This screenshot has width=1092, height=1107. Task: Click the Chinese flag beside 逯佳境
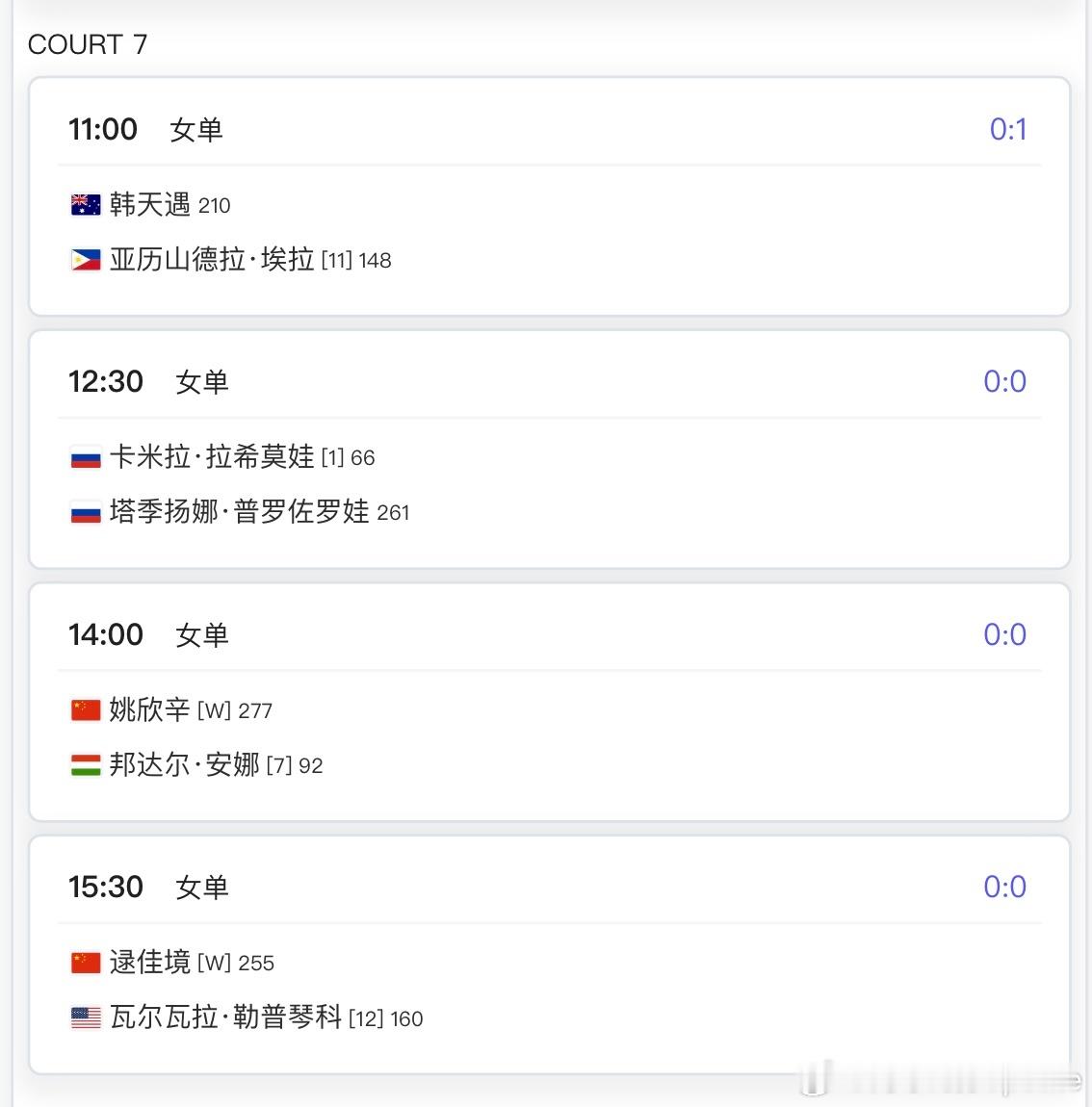click(86, 963)
